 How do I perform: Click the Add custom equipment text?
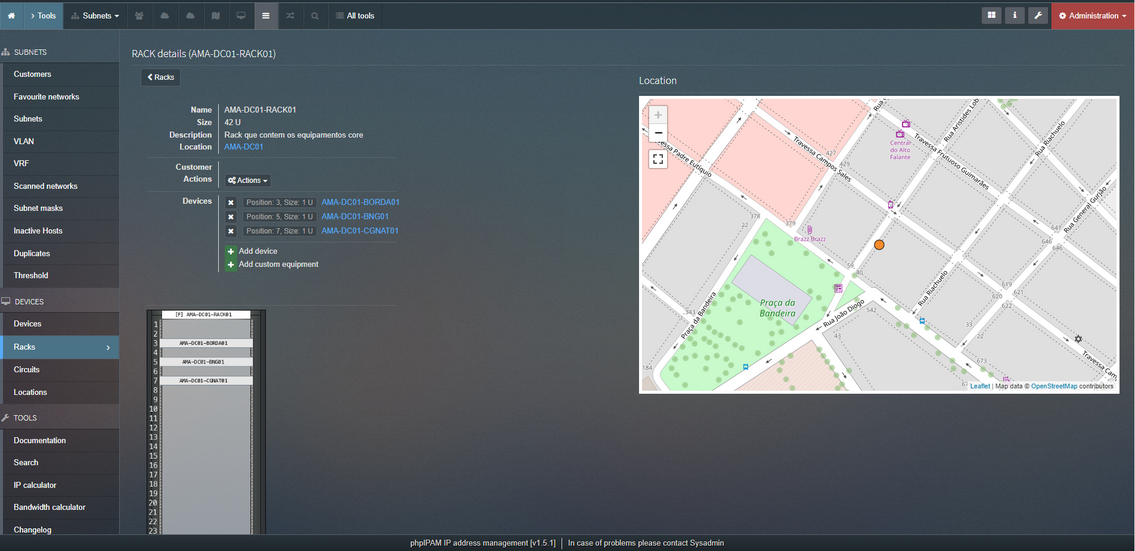(279, 265)
